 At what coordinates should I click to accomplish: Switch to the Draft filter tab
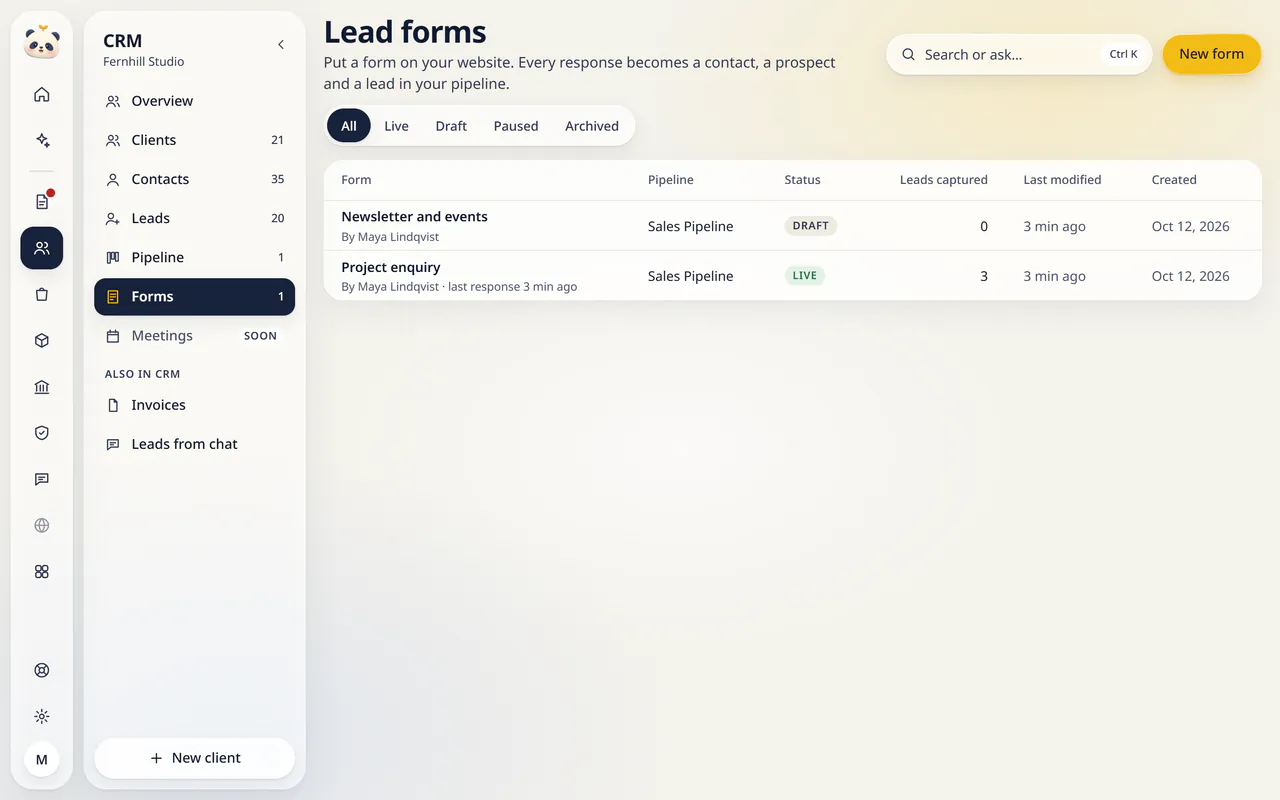coord(451,126)
